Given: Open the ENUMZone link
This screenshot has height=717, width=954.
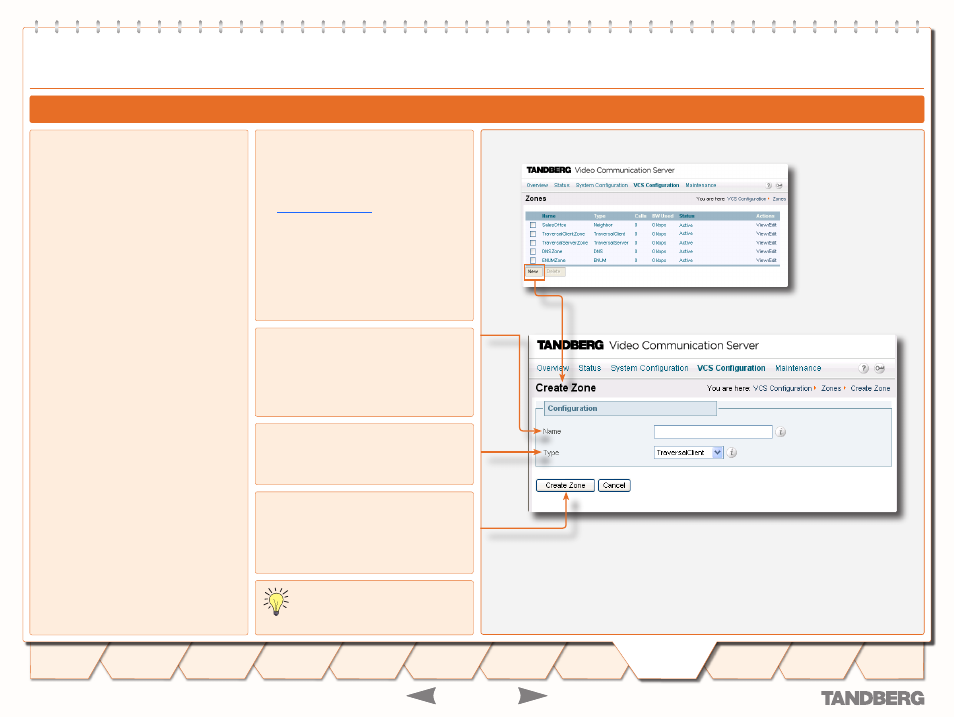Looking at the screenshot, I should (x=554, y=260).
